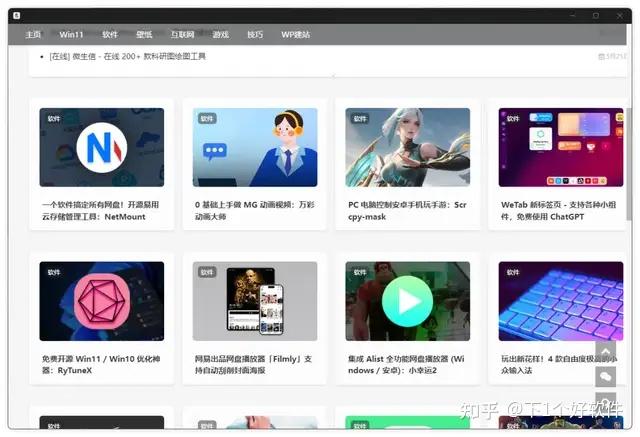Click the app icon in title bar
Viewport: 640px width, 437px height.
tap(17, 16)
